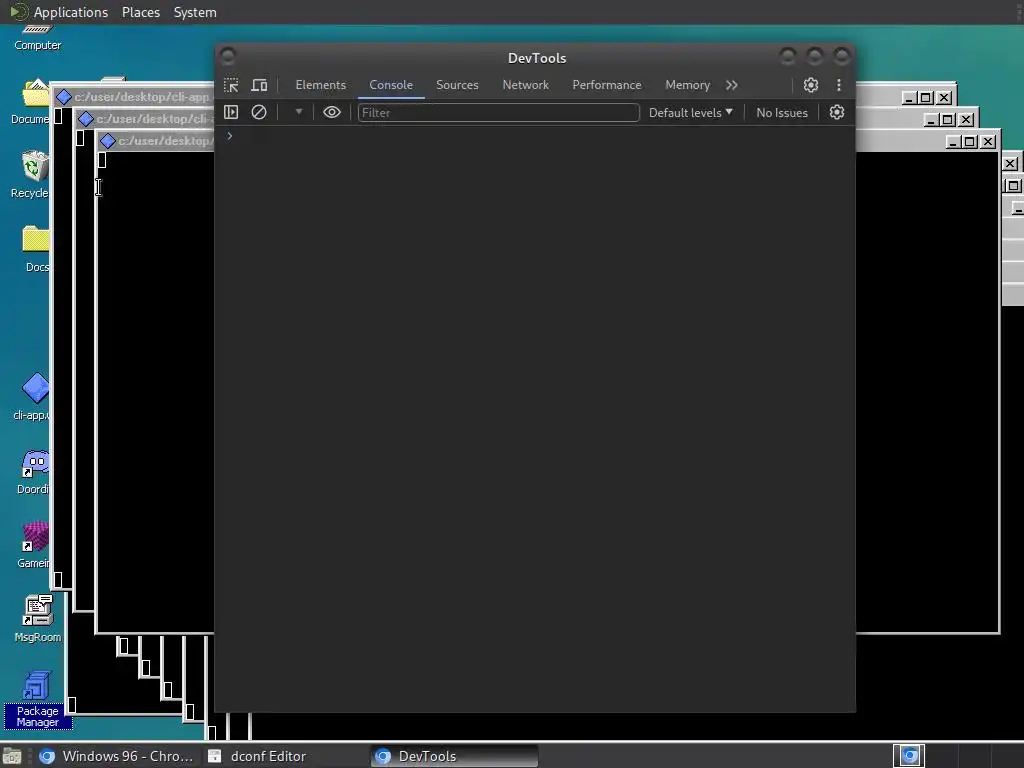Open the Places menu

[x=140, y=12]
